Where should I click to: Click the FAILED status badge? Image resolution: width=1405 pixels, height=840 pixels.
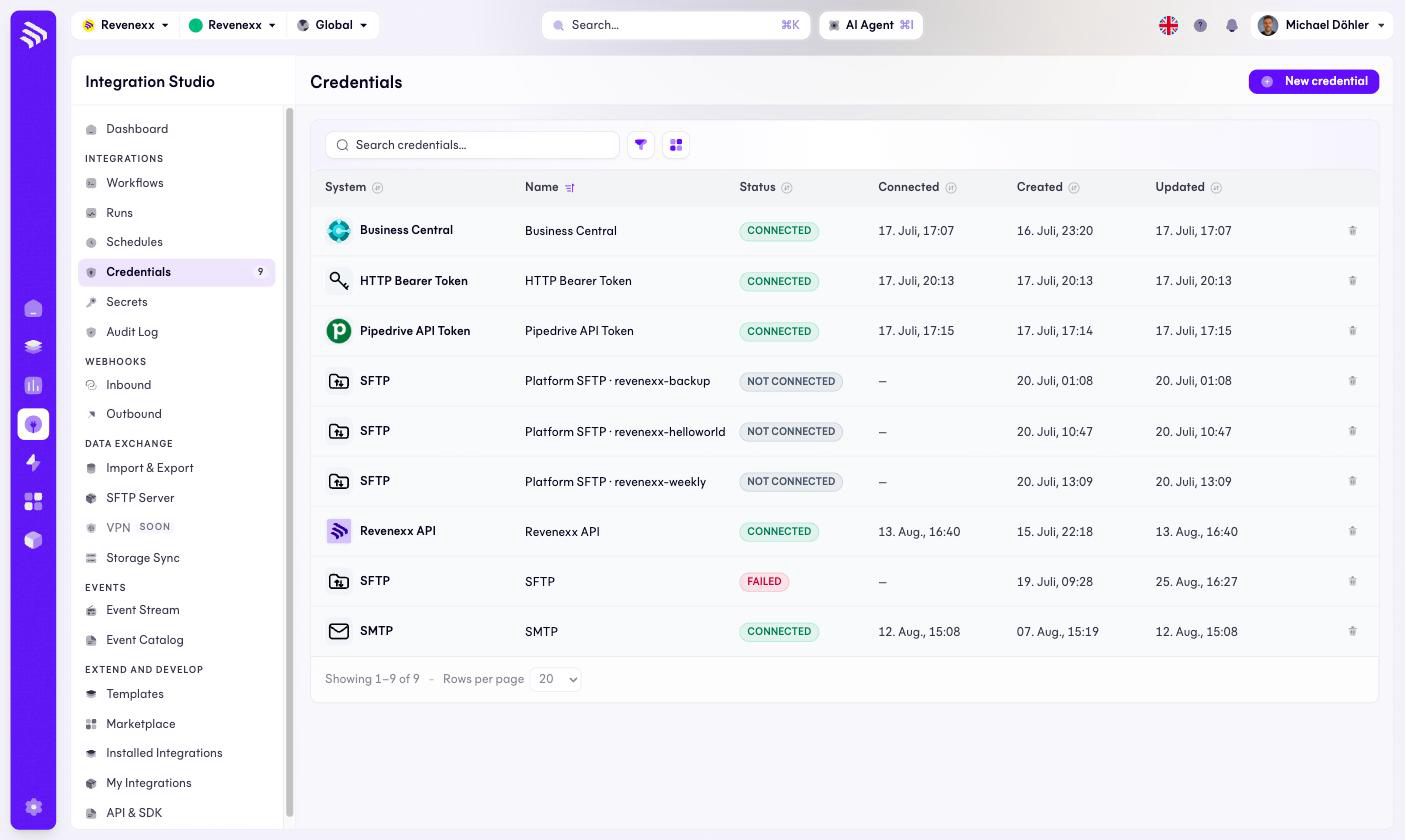(764, 582)
